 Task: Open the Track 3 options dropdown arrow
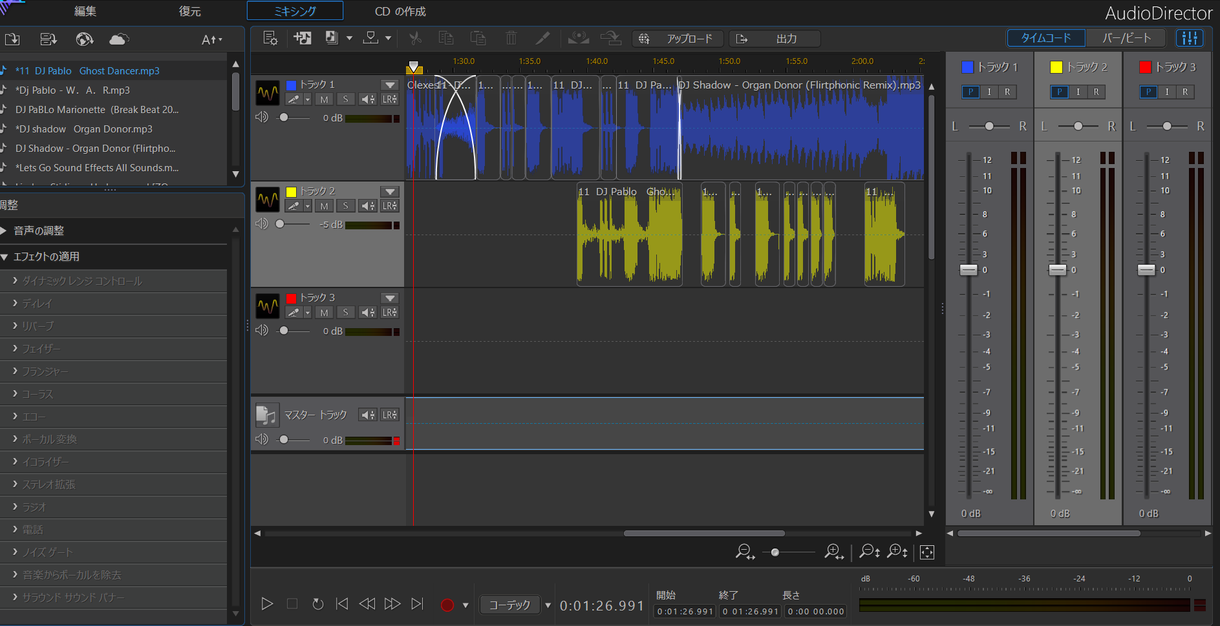[390, 298]
